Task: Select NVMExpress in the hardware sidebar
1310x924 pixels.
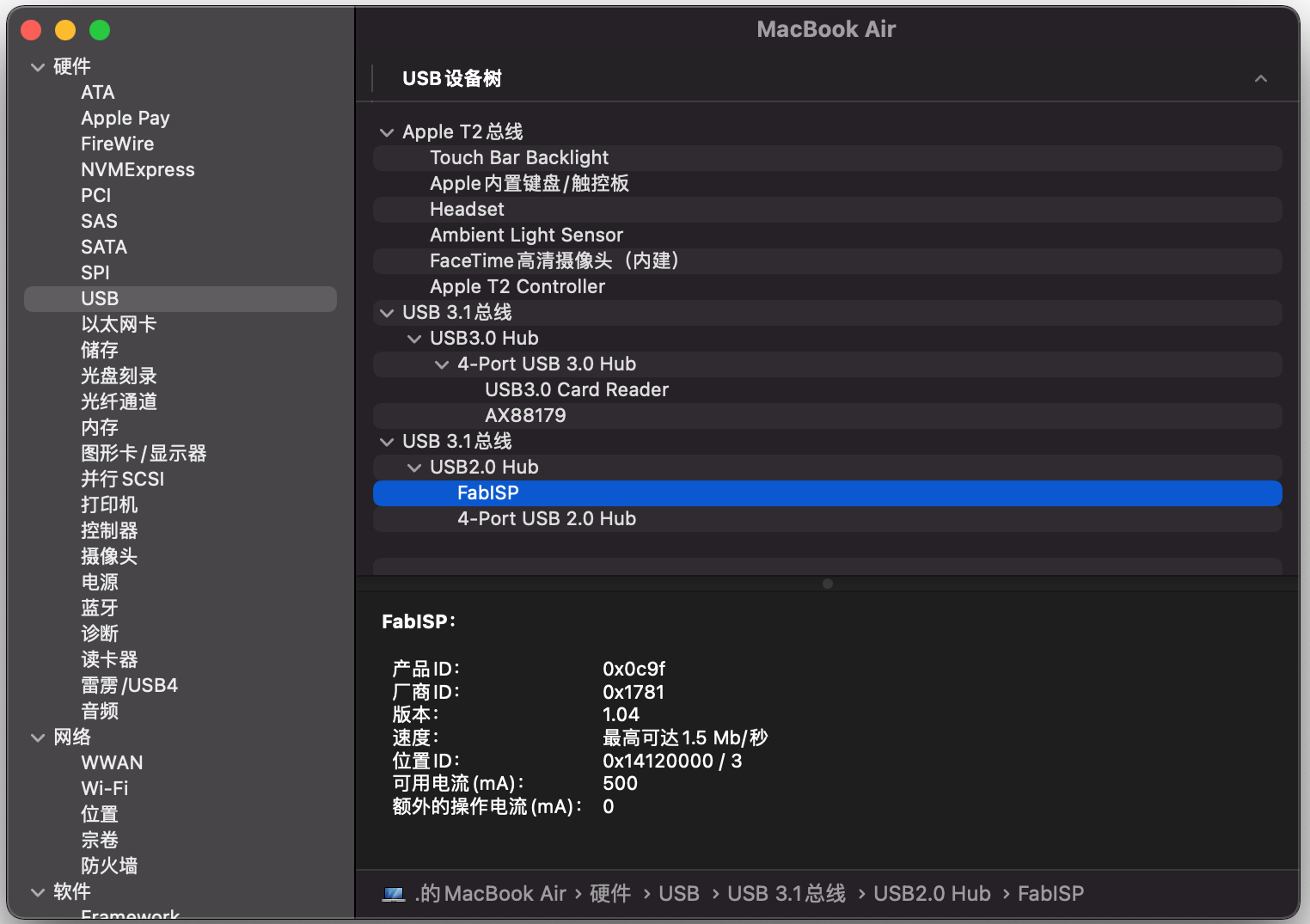Action: click(138, 170)
